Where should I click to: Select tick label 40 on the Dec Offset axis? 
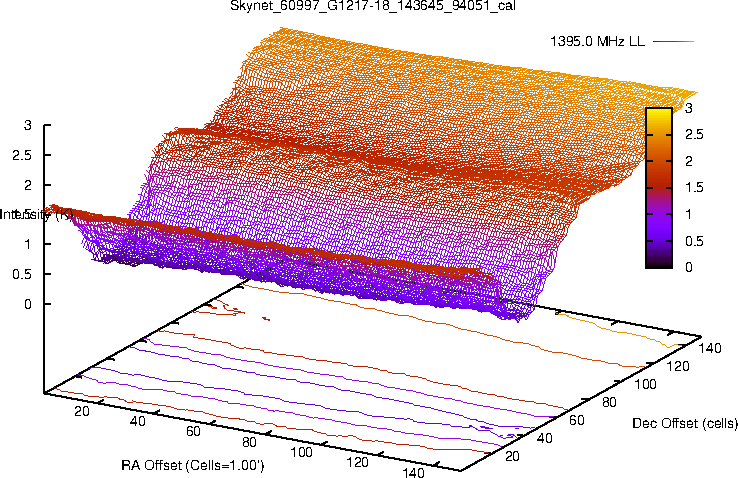point(545,438)
